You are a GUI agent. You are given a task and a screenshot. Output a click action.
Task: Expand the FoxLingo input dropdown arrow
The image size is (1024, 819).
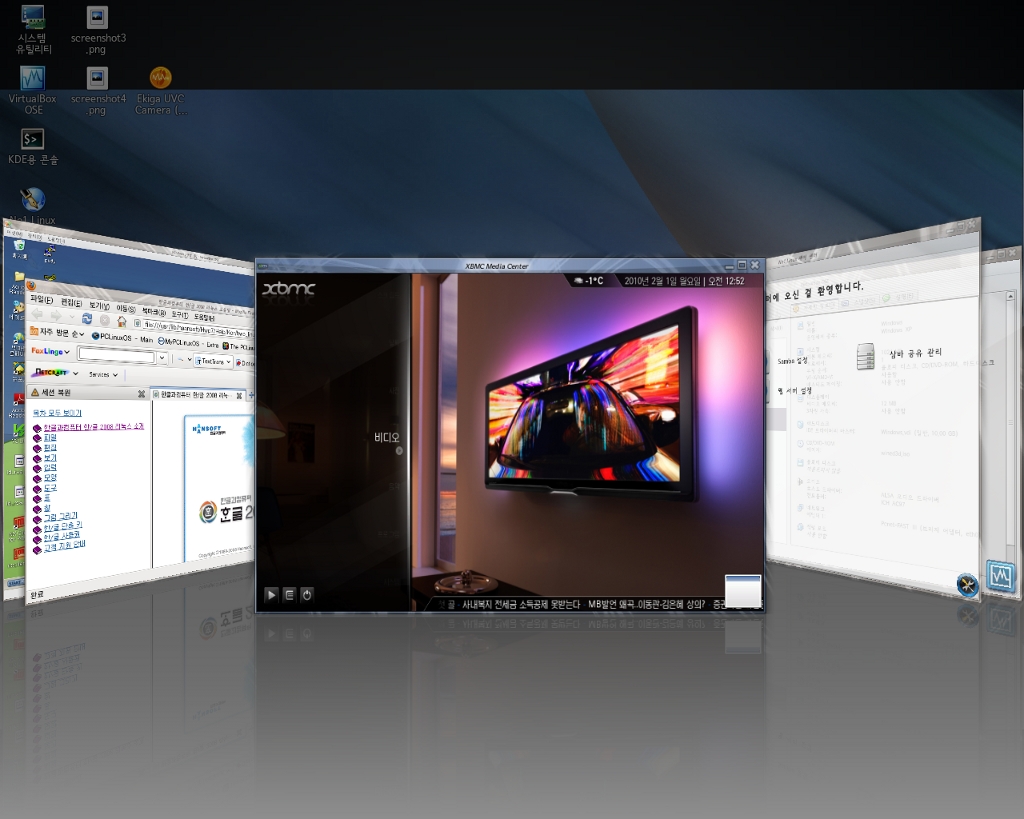163,358
